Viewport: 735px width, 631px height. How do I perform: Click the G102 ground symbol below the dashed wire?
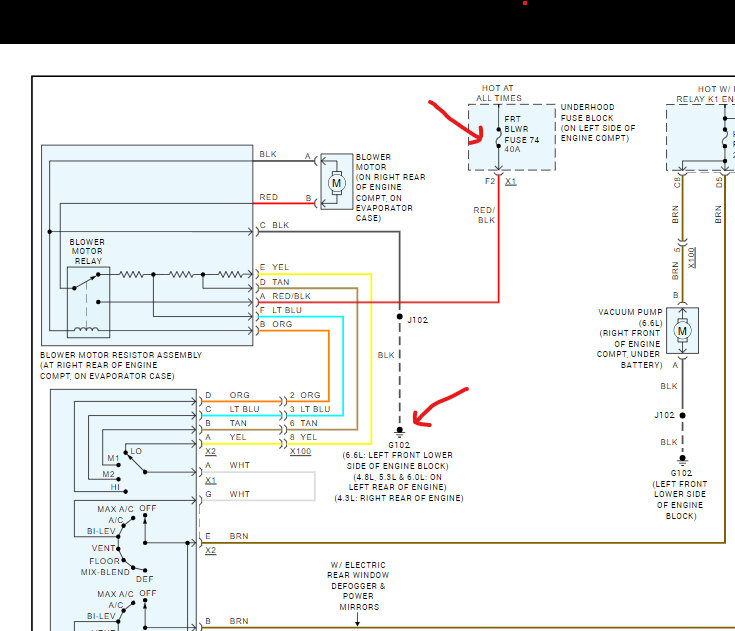pos(400,431)
